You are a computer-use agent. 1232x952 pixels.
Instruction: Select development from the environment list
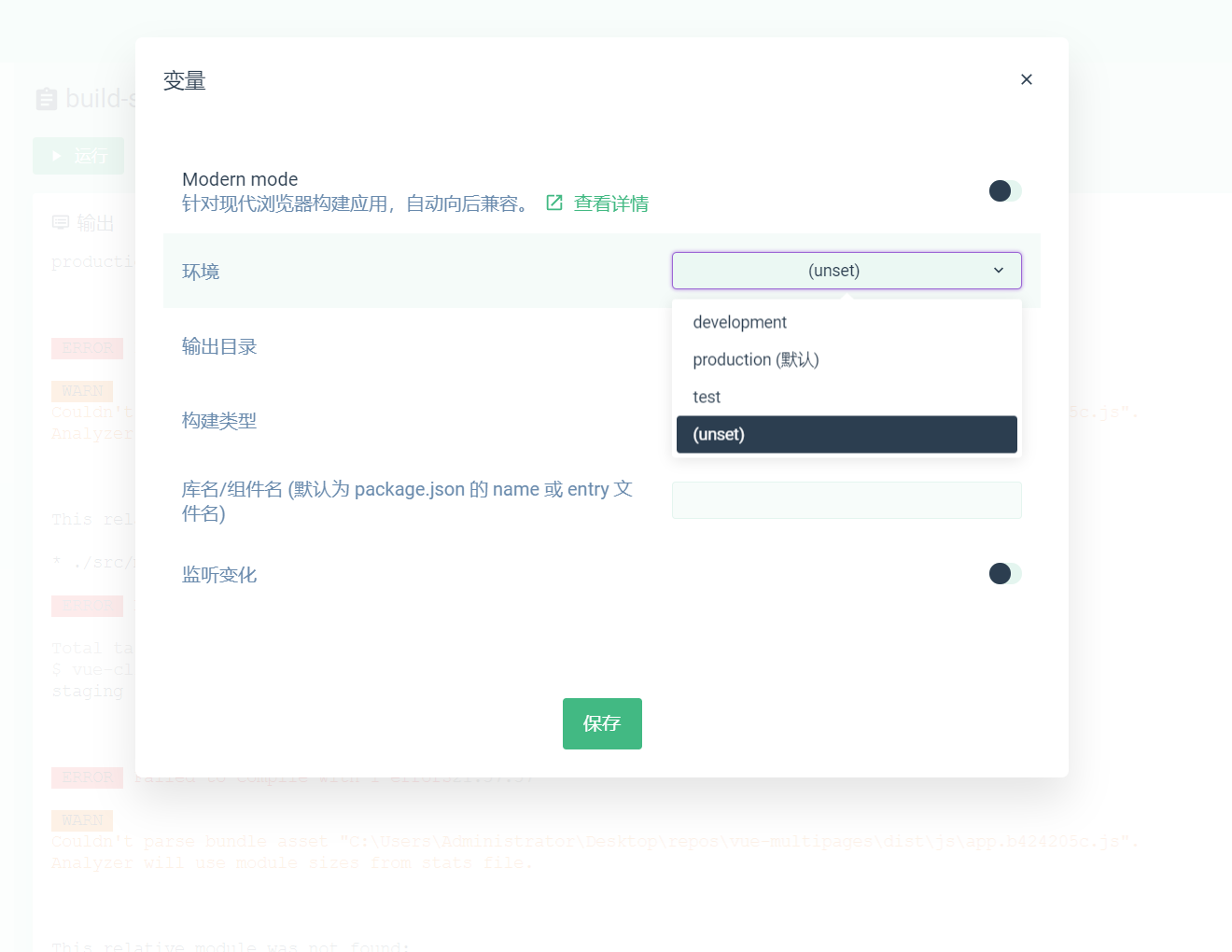[x=739, y=321]
